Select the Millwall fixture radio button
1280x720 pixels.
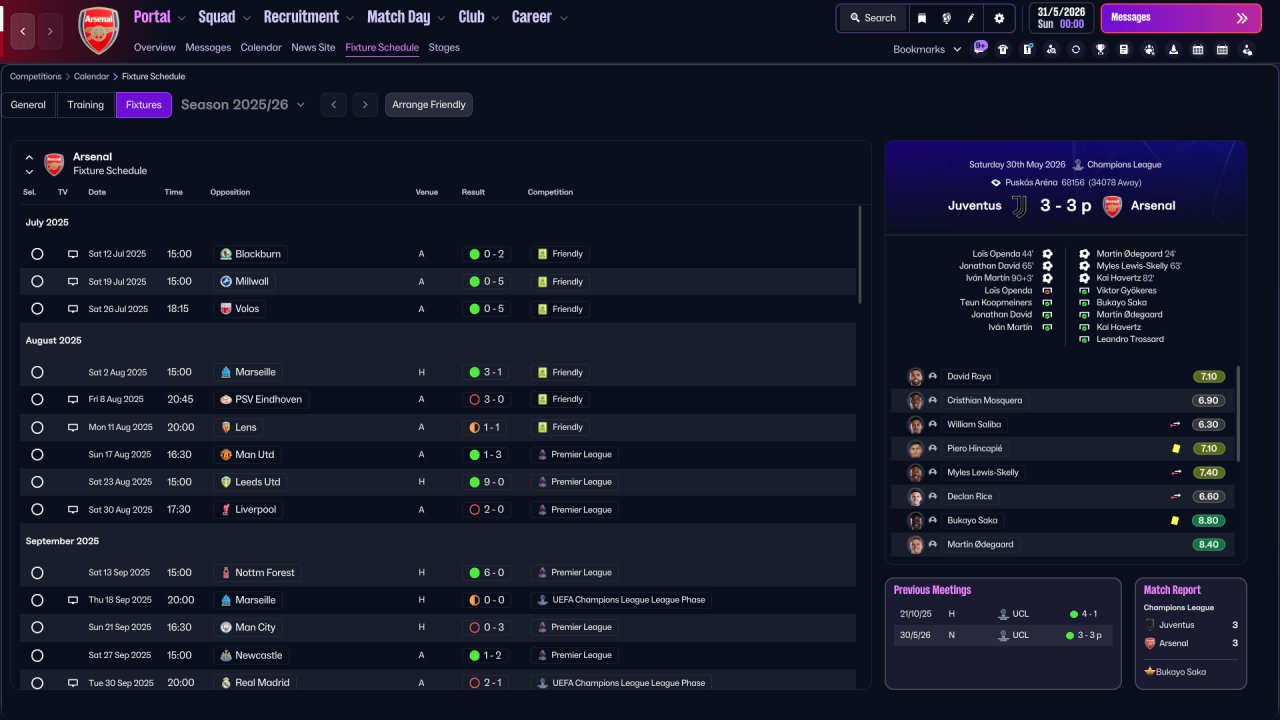click(x=37, y=282)
